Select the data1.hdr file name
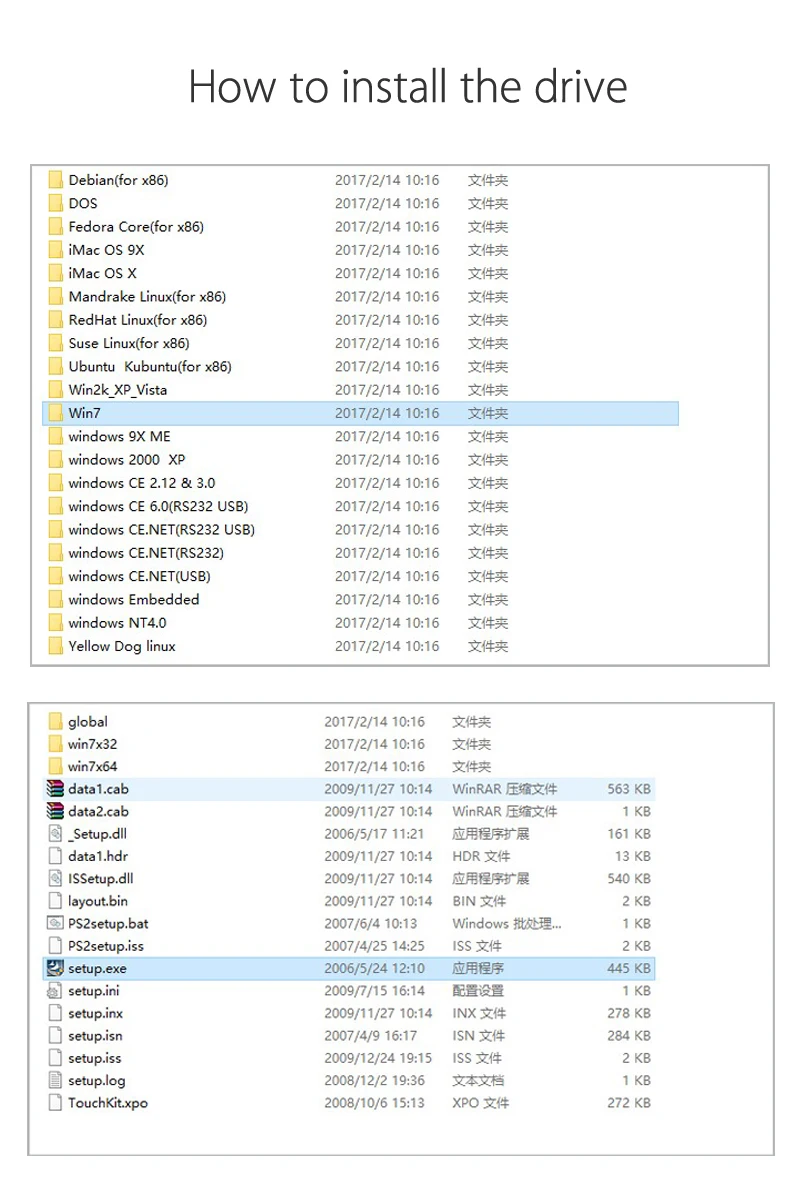Viewport: 800px width, 1200px height. pos(98,856)
